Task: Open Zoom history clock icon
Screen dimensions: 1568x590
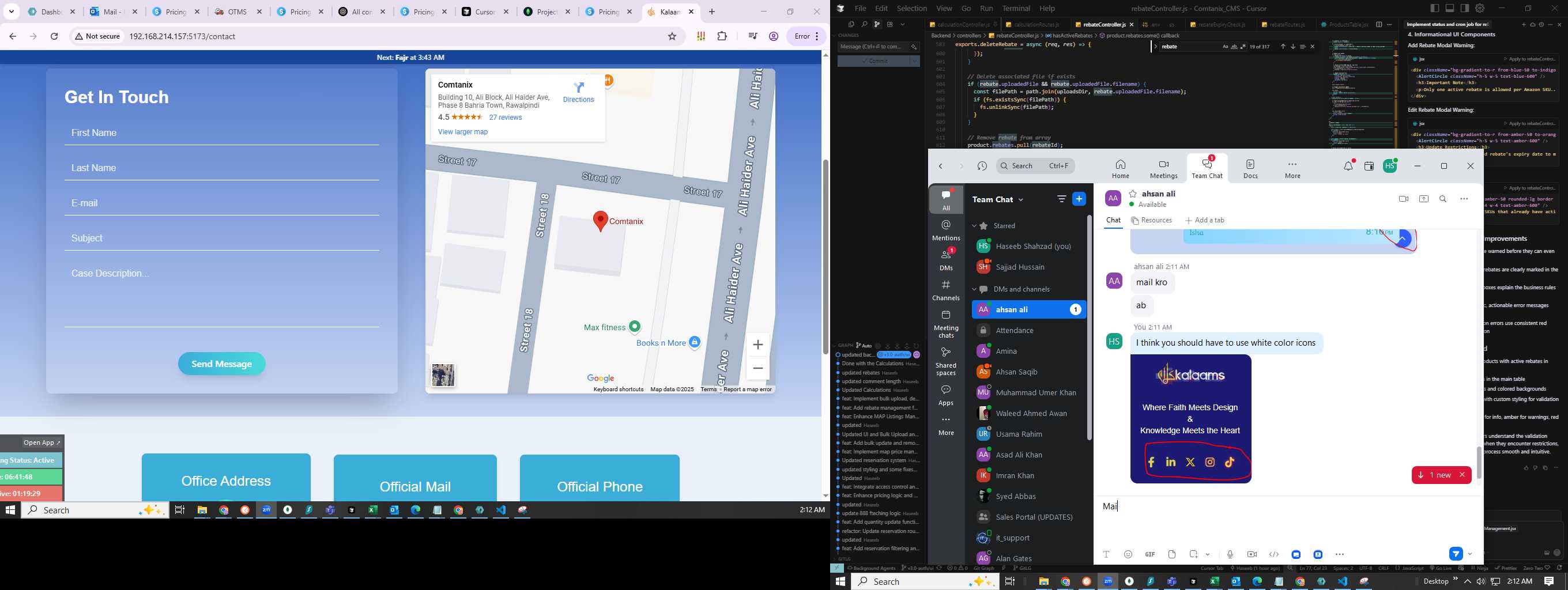Action: [x=982, y=166]
